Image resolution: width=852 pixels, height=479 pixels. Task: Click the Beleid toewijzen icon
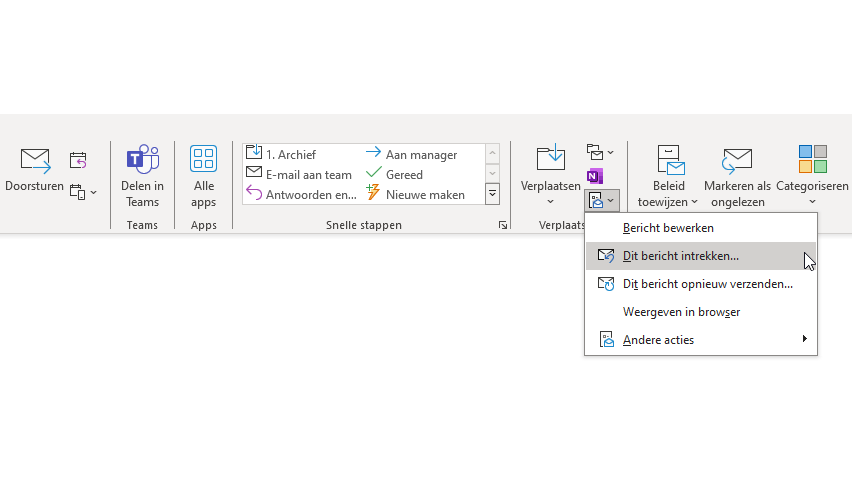click(669, 160)
